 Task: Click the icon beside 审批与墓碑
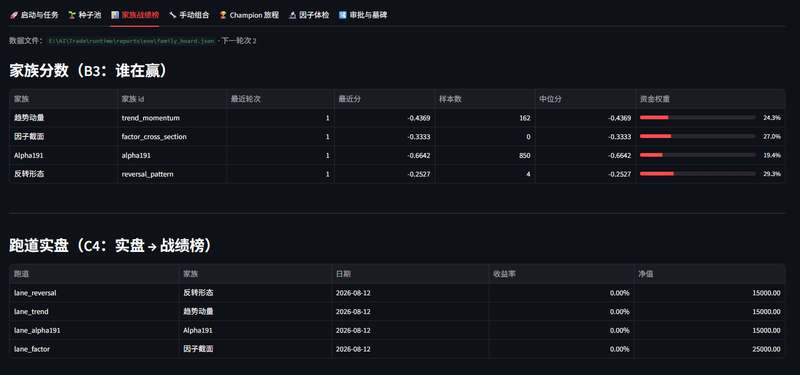343,15
